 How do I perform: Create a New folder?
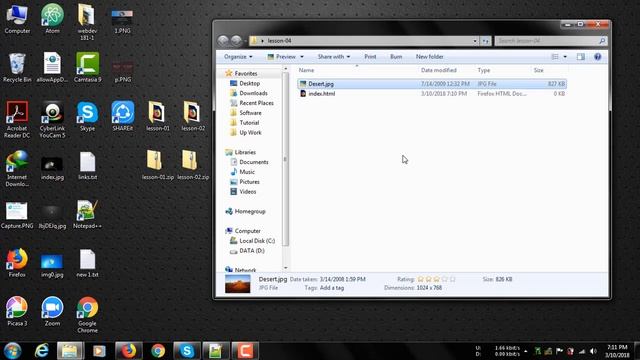[x=429, y=57]
